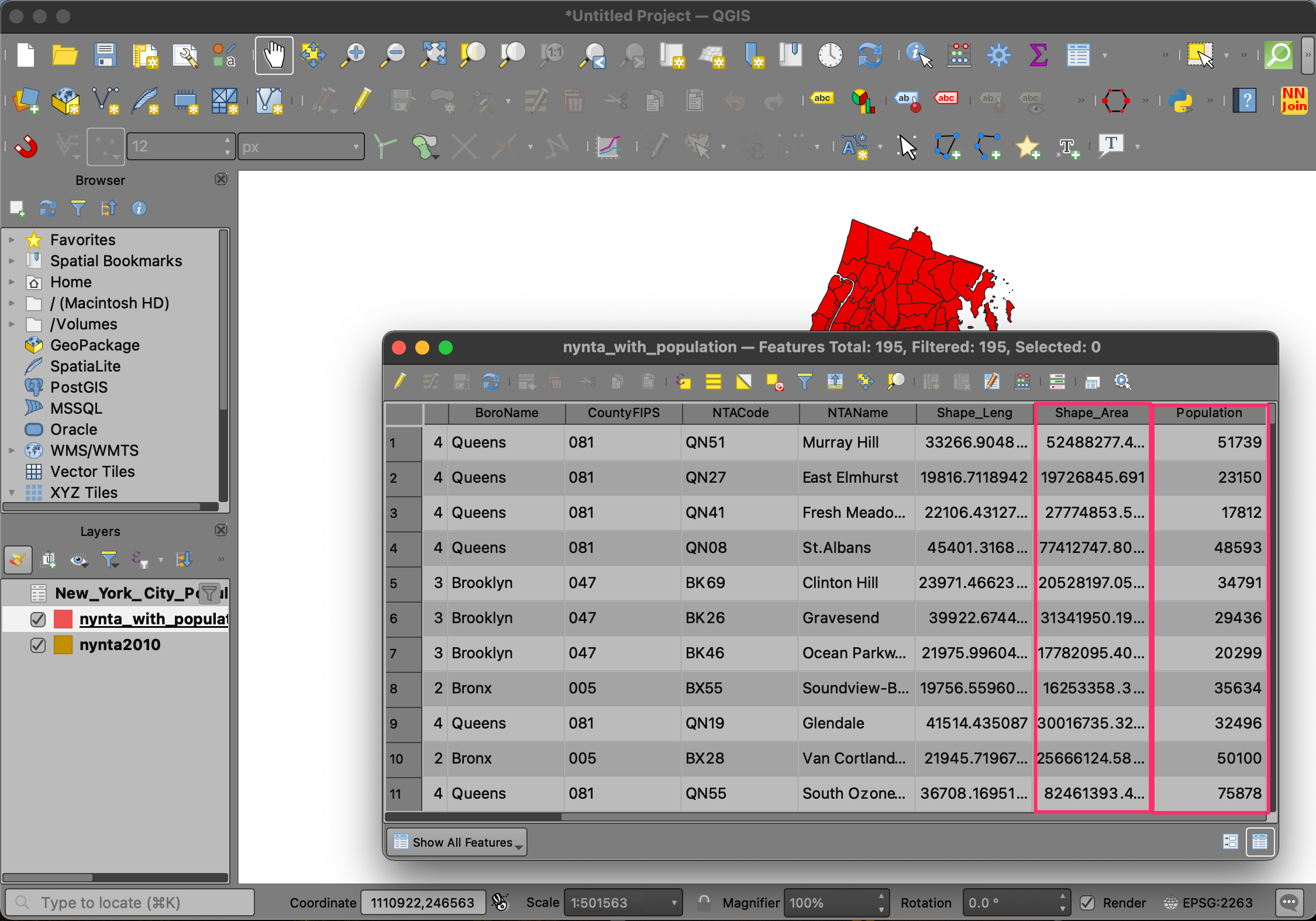The image size is (1316, 921).
Task: Open the px units dropdown
Action: click(x=301, y=146)
